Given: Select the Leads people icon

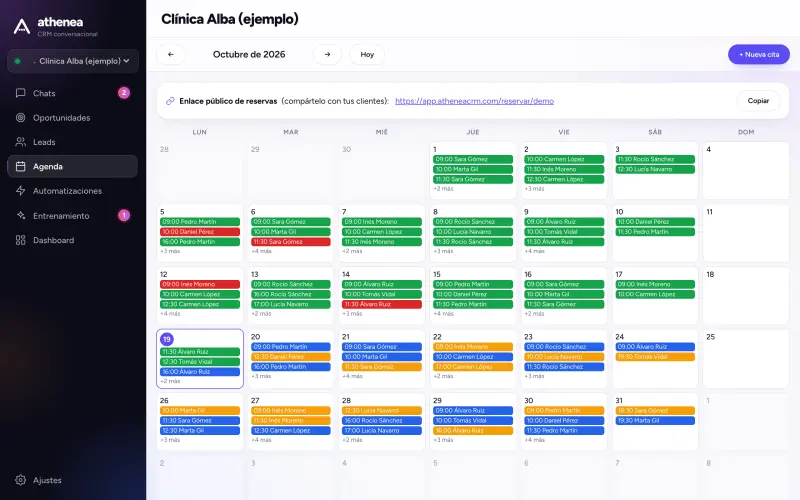Looking at the screenshot, I should [x=20, y=142].
